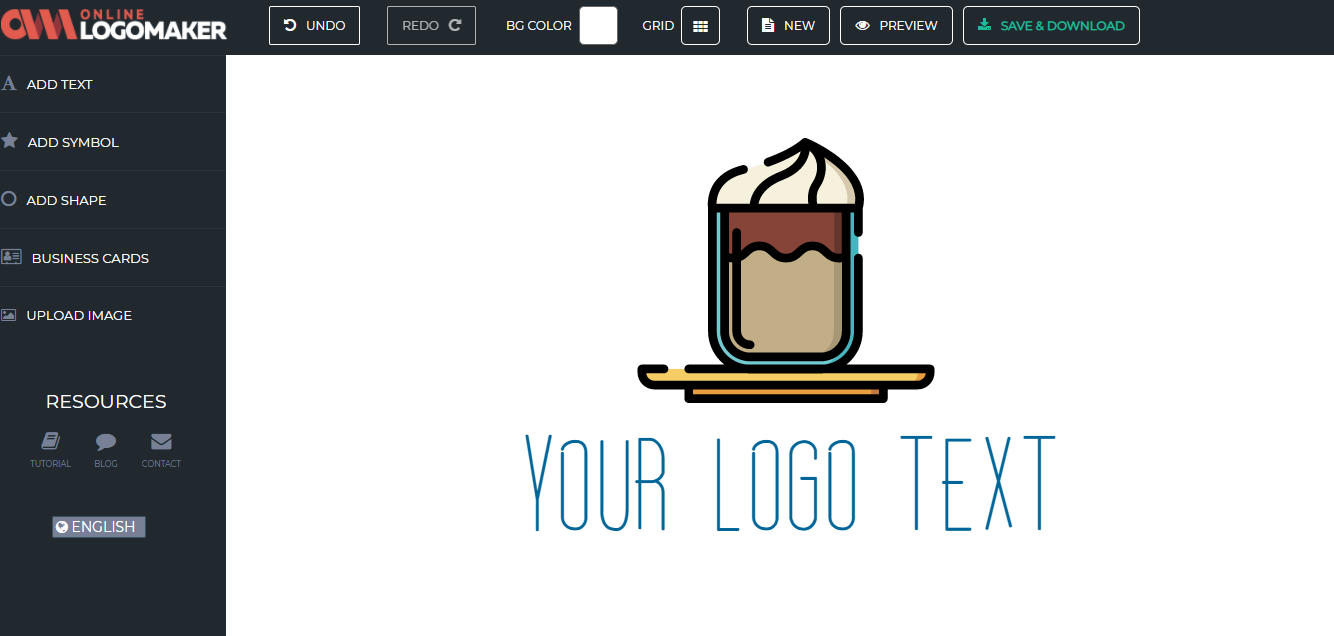
Task: Click the Blog speech bubble icon
Action: 106,440
